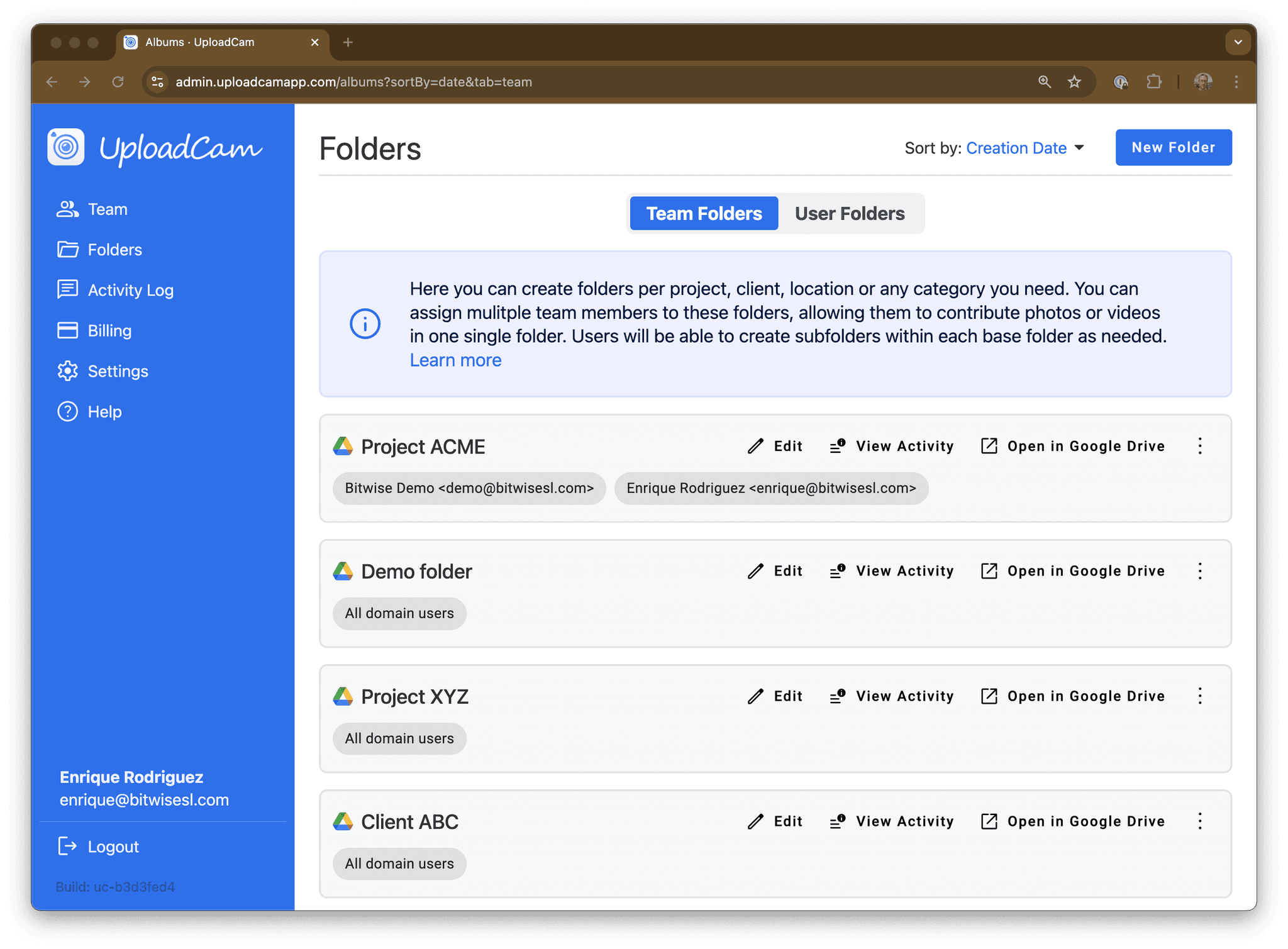
Task: Open more options for Project ACME
Action: point(1200,447)
